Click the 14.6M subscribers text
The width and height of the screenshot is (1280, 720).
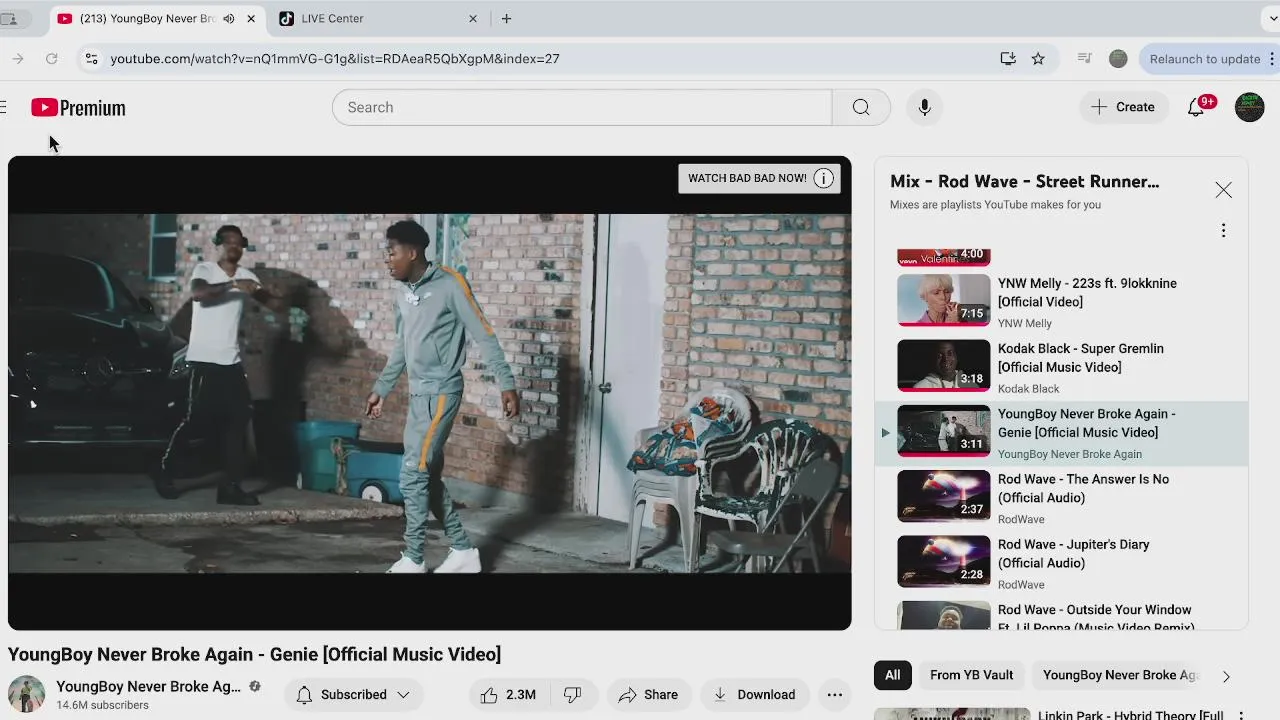click(x=102, y=705)
